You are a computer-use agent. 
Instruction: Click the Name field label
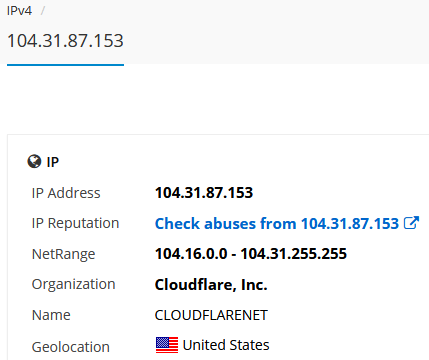pyautogui.click(x=51, y=315)
